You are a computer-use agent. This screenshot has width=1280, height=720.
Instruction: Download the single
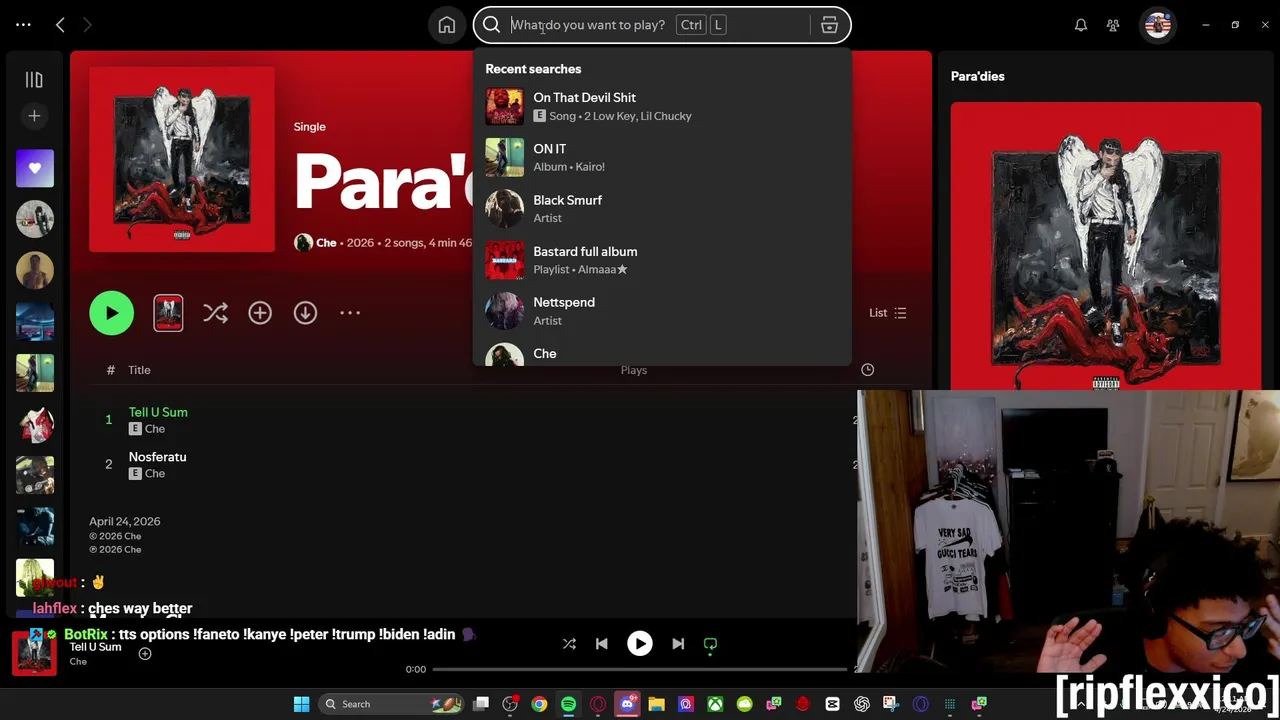[x=305, y=313]
